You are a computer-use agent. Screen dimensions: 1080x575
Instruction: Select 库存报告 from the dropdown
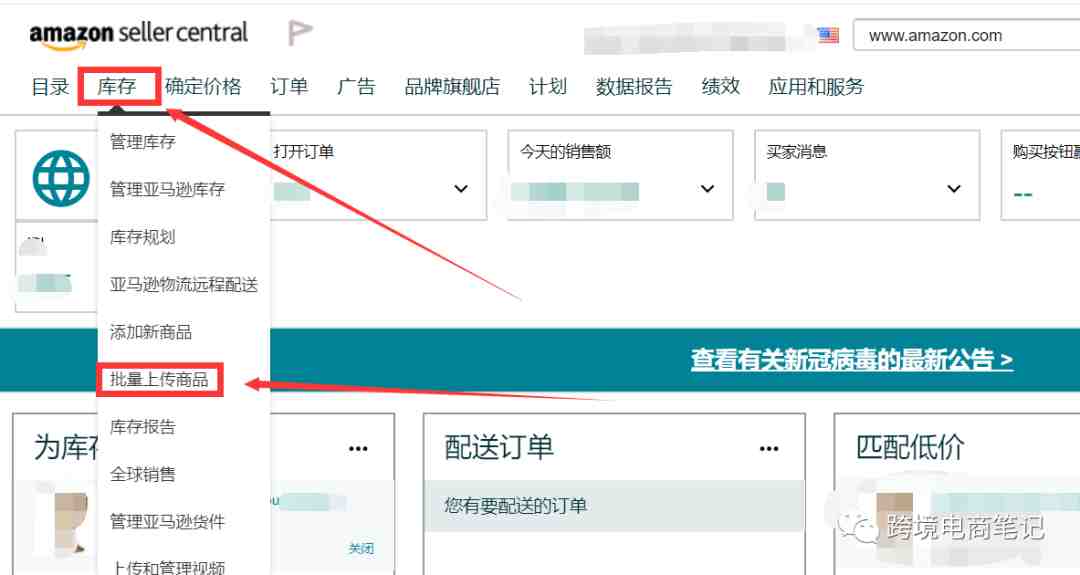point(143,427)
